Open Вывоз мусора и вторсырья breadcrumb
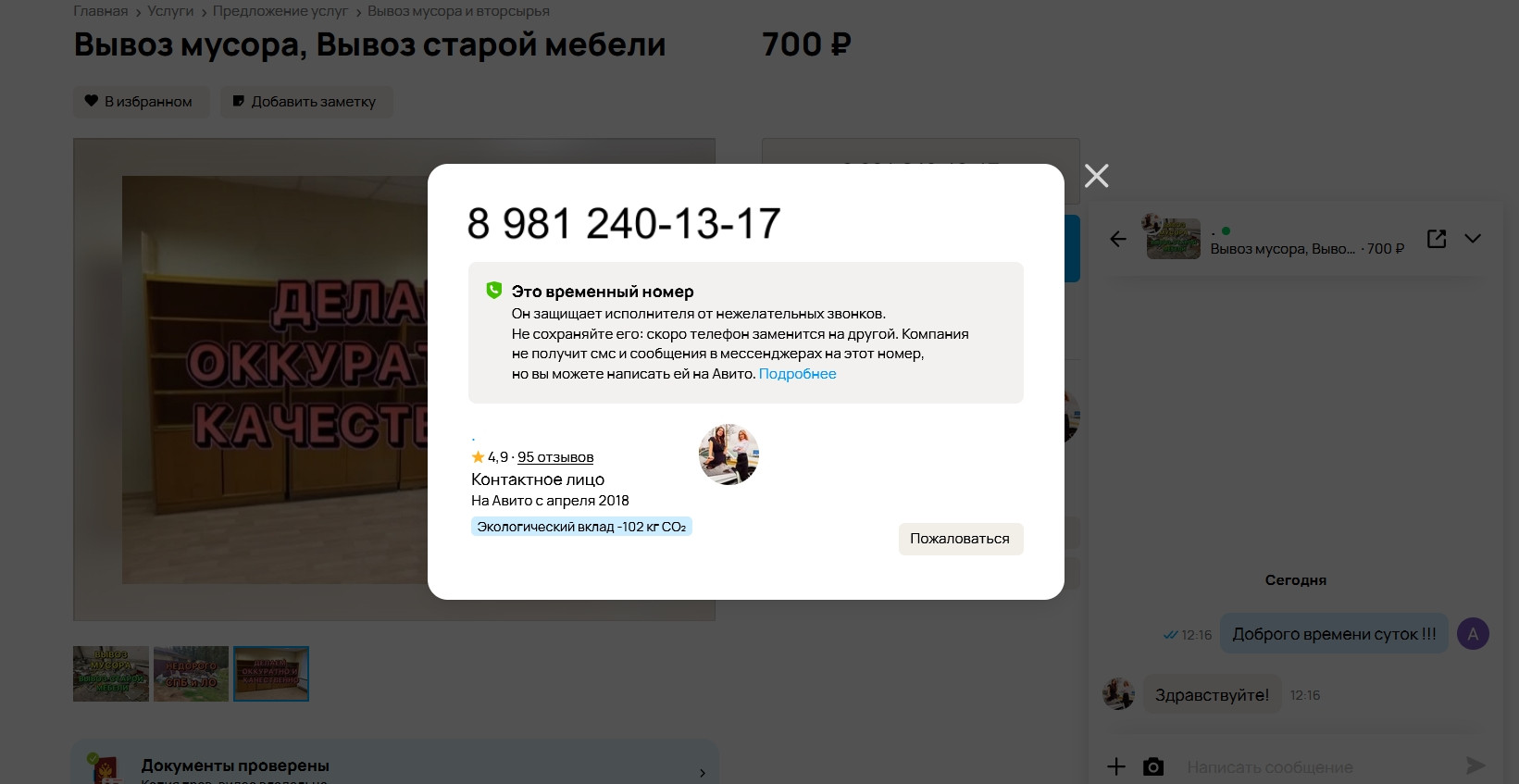 pos(458,11)
